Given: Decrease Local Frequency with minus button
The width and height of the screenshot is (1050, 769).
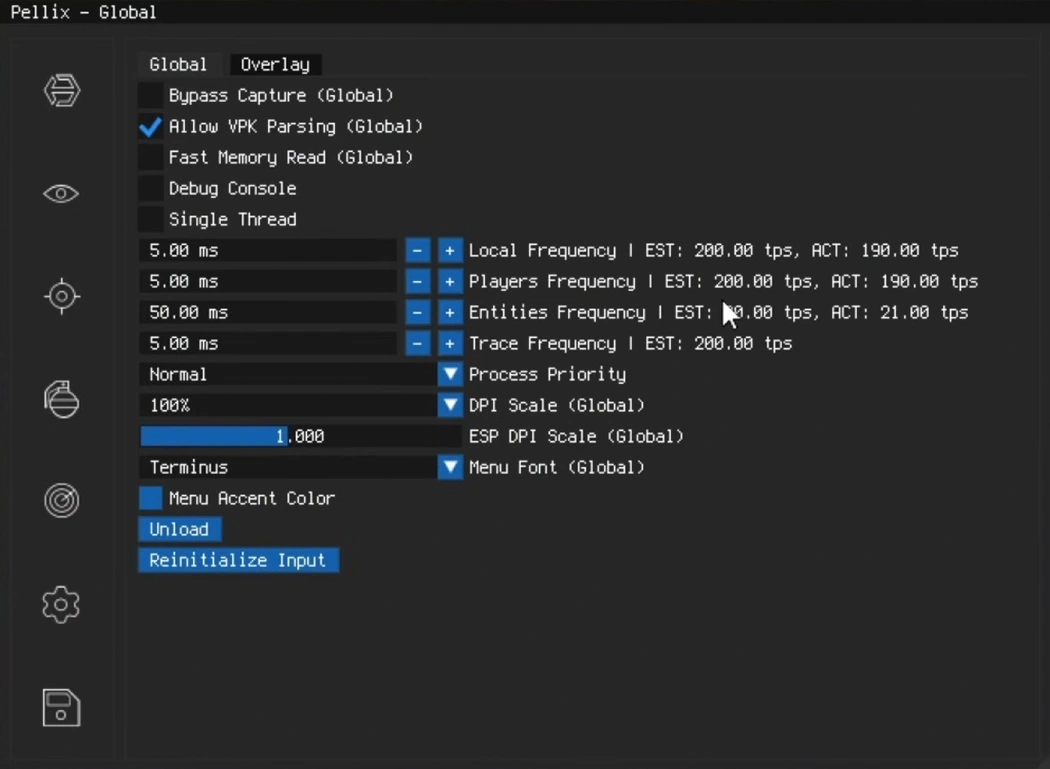Looking at the screenshot, I should click(417, 251).
